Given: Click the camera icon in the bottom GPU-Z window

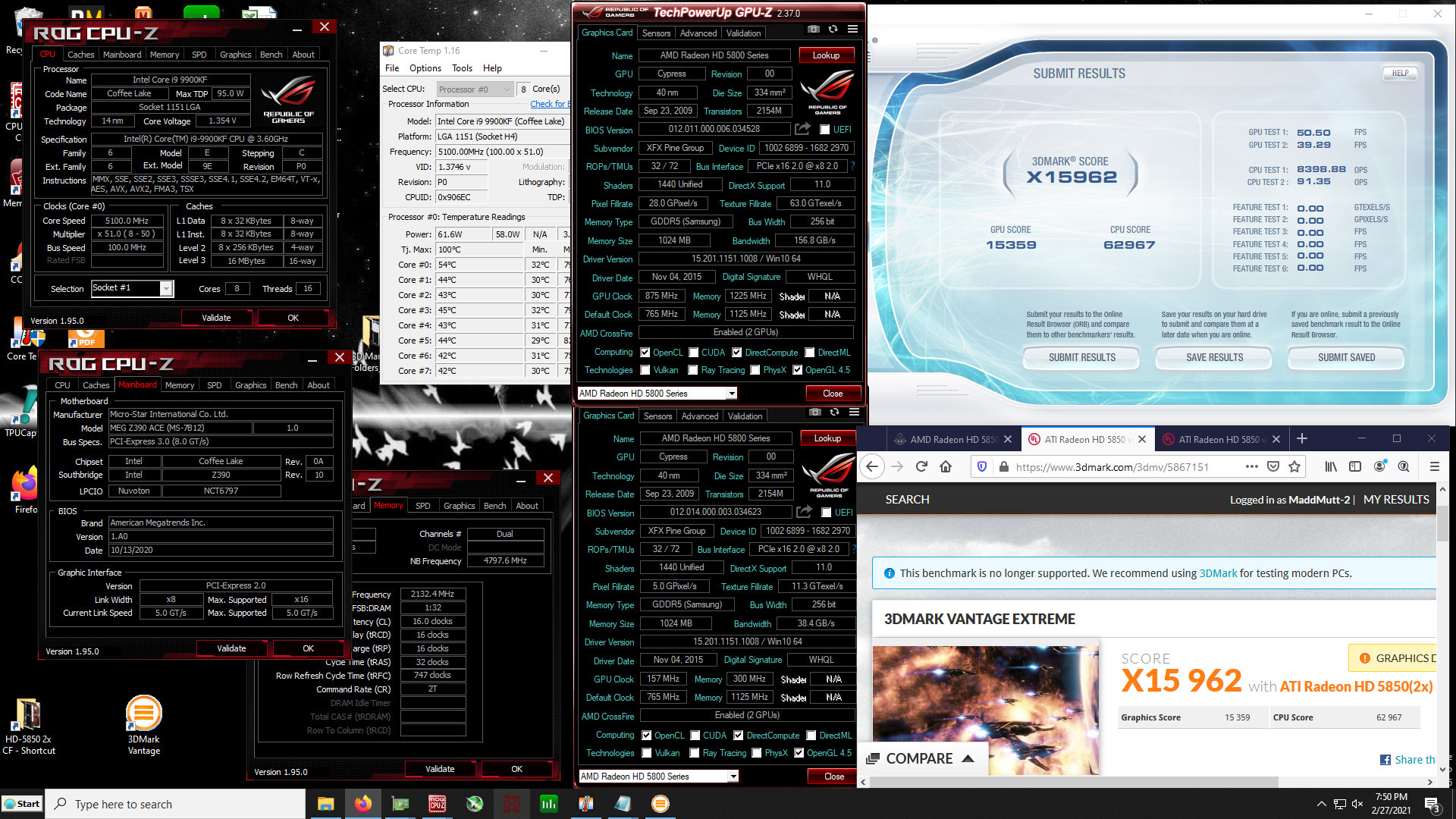Looking at the screenshot, I should pyautogui.click(x=814, y=413).
